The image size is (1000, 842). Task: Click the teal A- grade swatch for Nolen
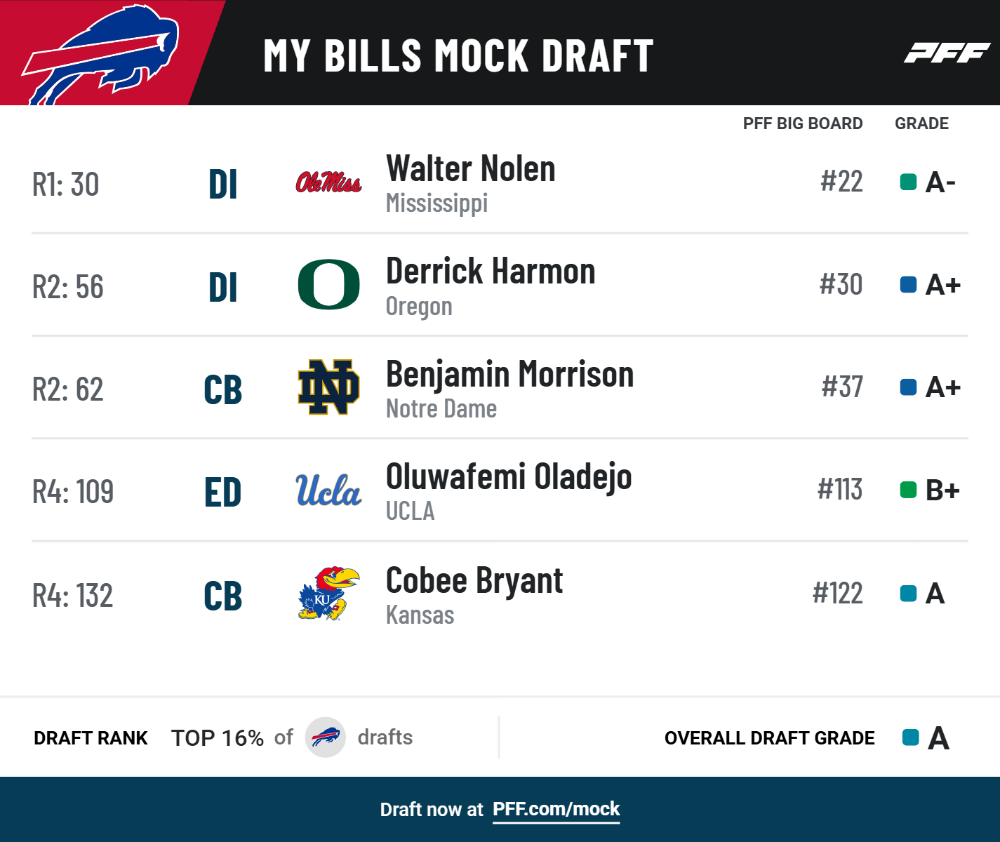click(908, 182)
